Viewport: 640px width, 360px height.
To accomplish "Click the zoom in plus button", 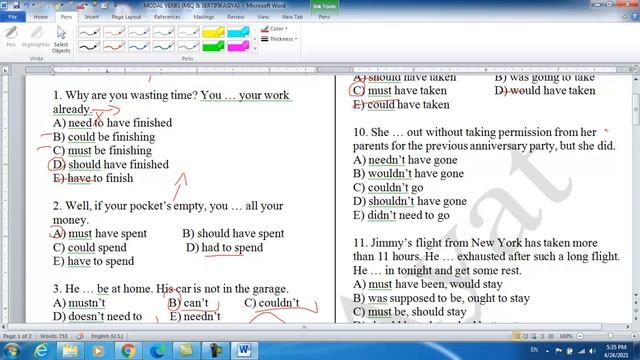I will 634,336.
